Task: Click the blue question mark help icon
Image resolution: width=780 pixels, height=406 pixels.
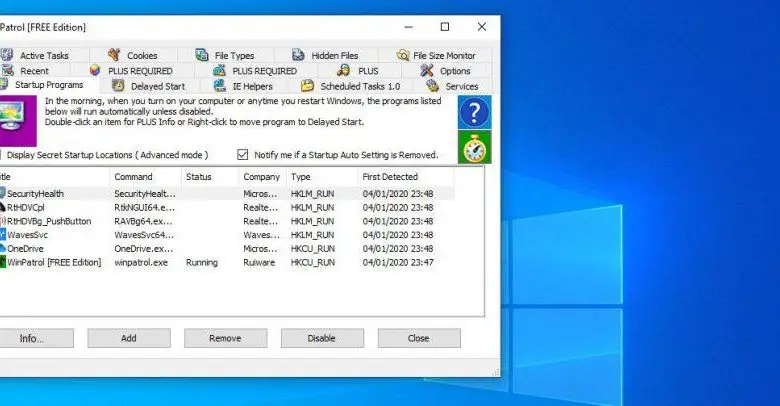Action: [x=475, y=112]
